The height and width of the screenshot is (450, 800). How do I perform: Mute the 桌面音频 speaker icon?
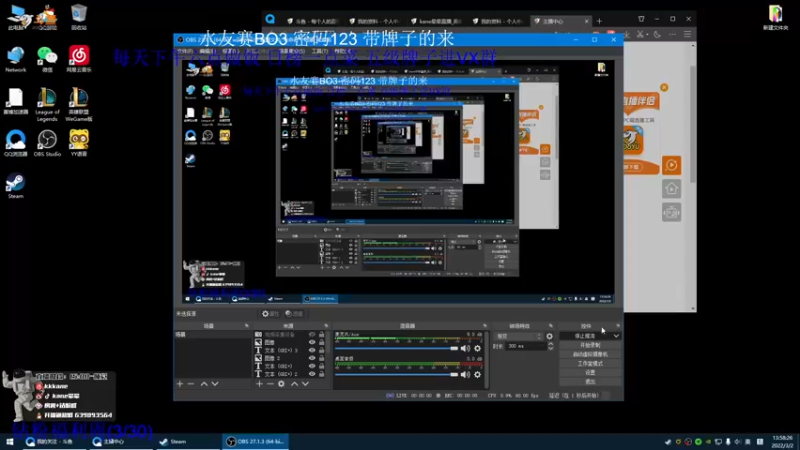point(465,374)
